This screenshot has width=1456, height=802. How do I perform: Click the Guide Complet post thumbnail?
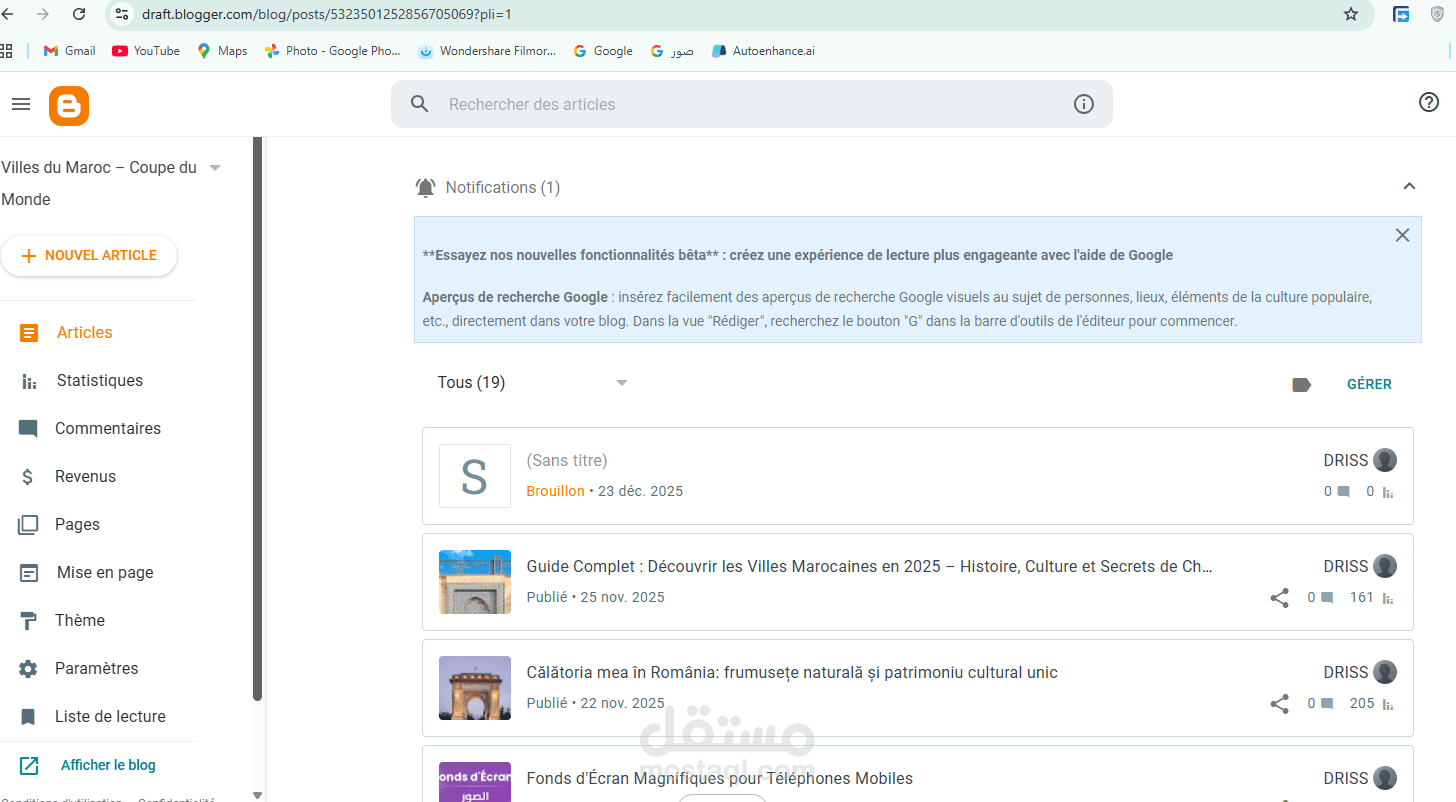click(475, 582)
